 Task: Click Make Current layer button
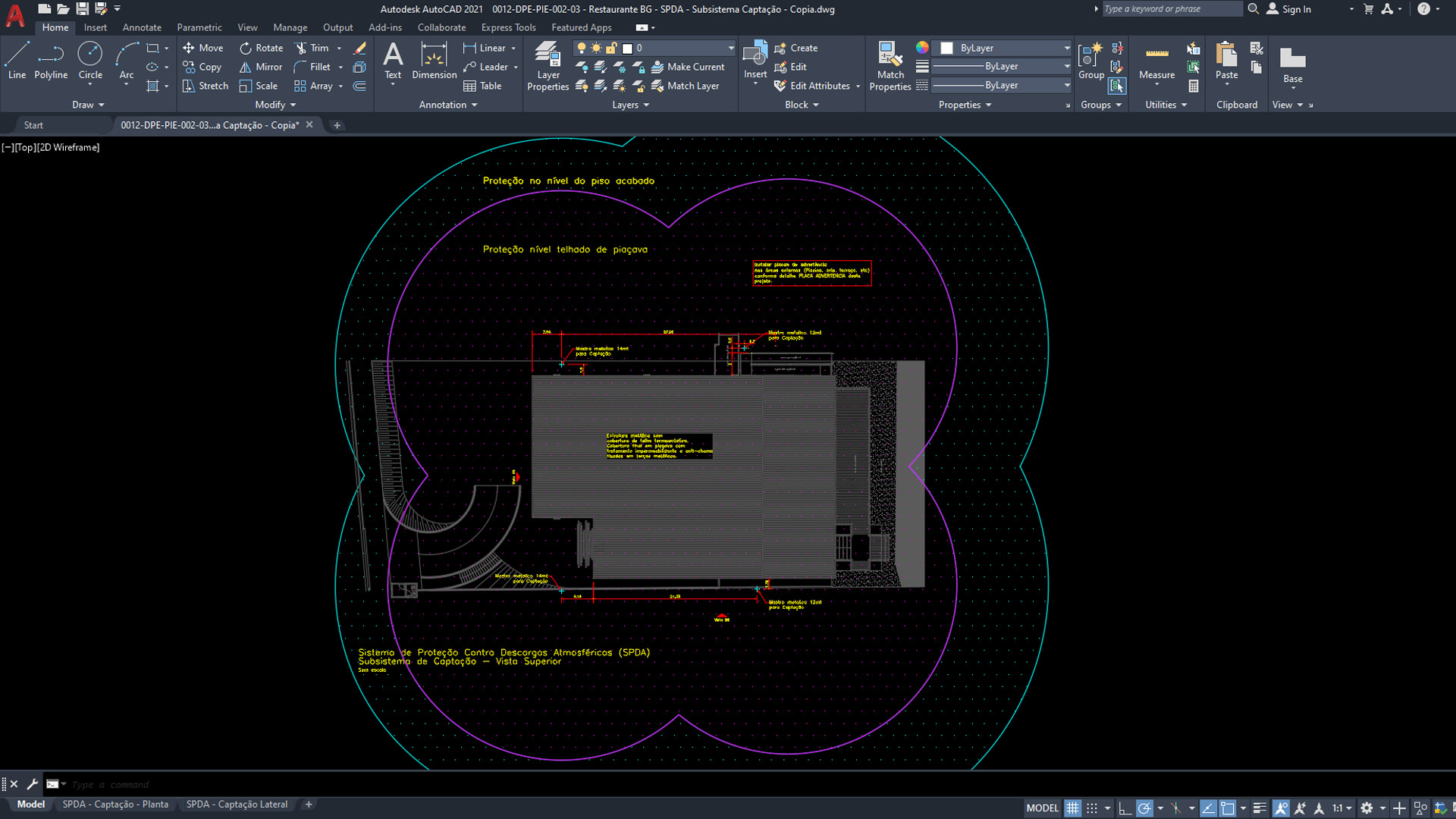point(688,67)
